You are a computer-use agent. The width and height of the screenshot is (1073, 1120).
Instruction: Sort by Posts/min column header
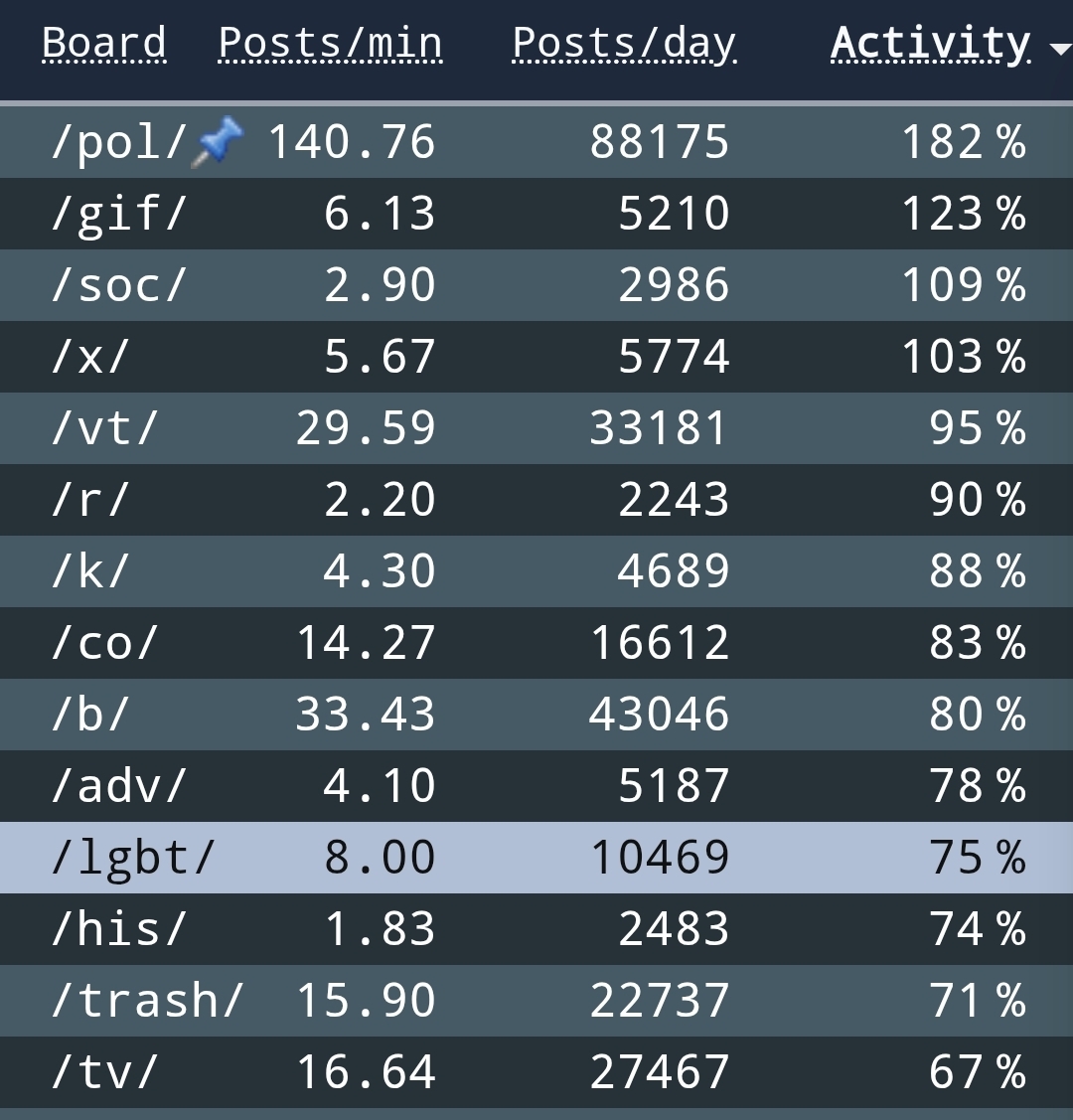pyautogui.click(x=330, y=43)
